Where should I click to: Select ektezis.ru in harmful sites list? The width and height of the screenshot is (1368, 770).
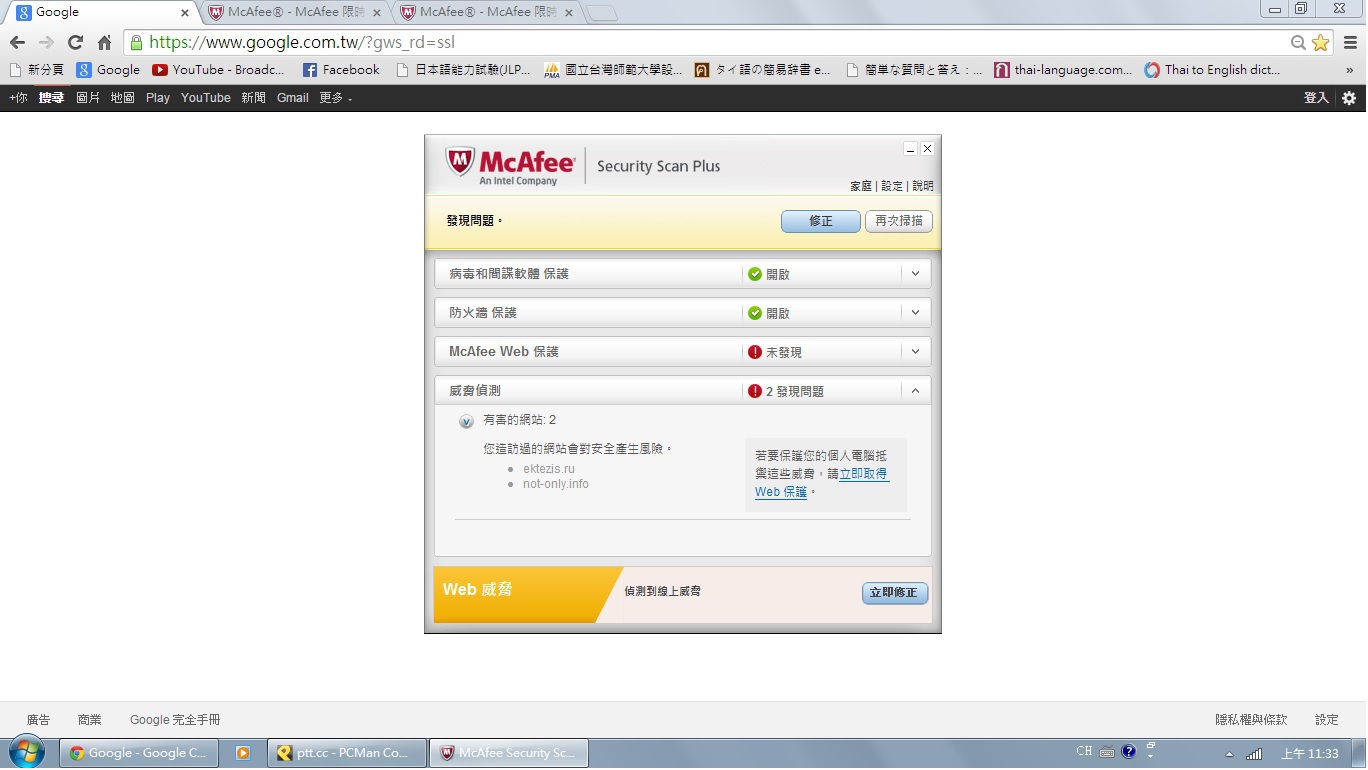549,469
